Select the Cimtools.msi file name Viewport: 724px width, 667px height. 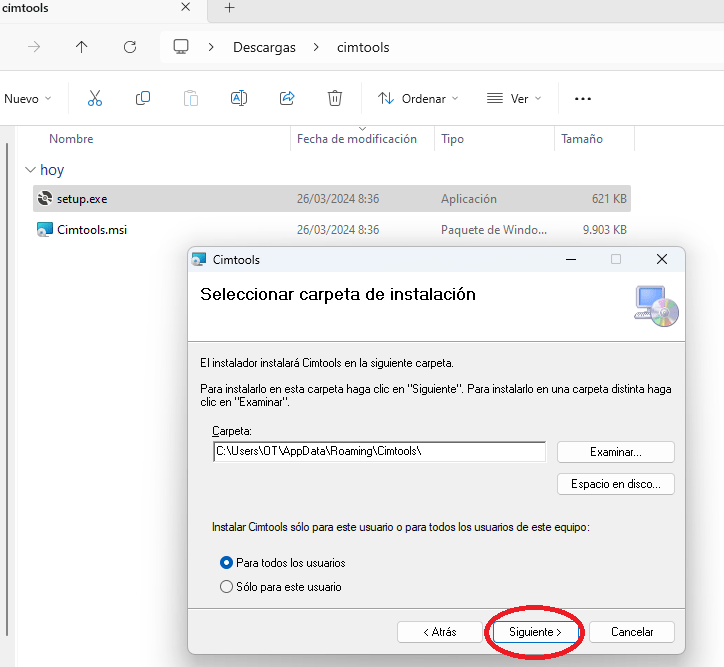click(x=92, y=230)
